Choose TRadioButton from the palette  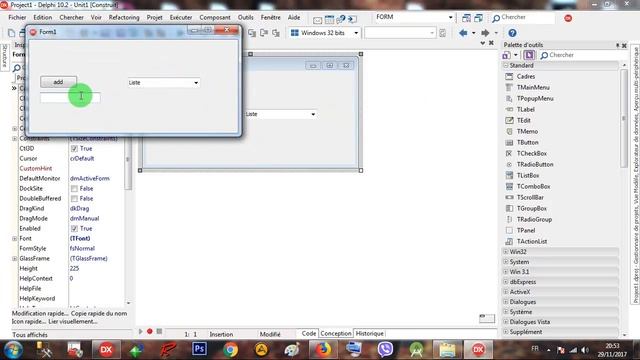[535, 164]
